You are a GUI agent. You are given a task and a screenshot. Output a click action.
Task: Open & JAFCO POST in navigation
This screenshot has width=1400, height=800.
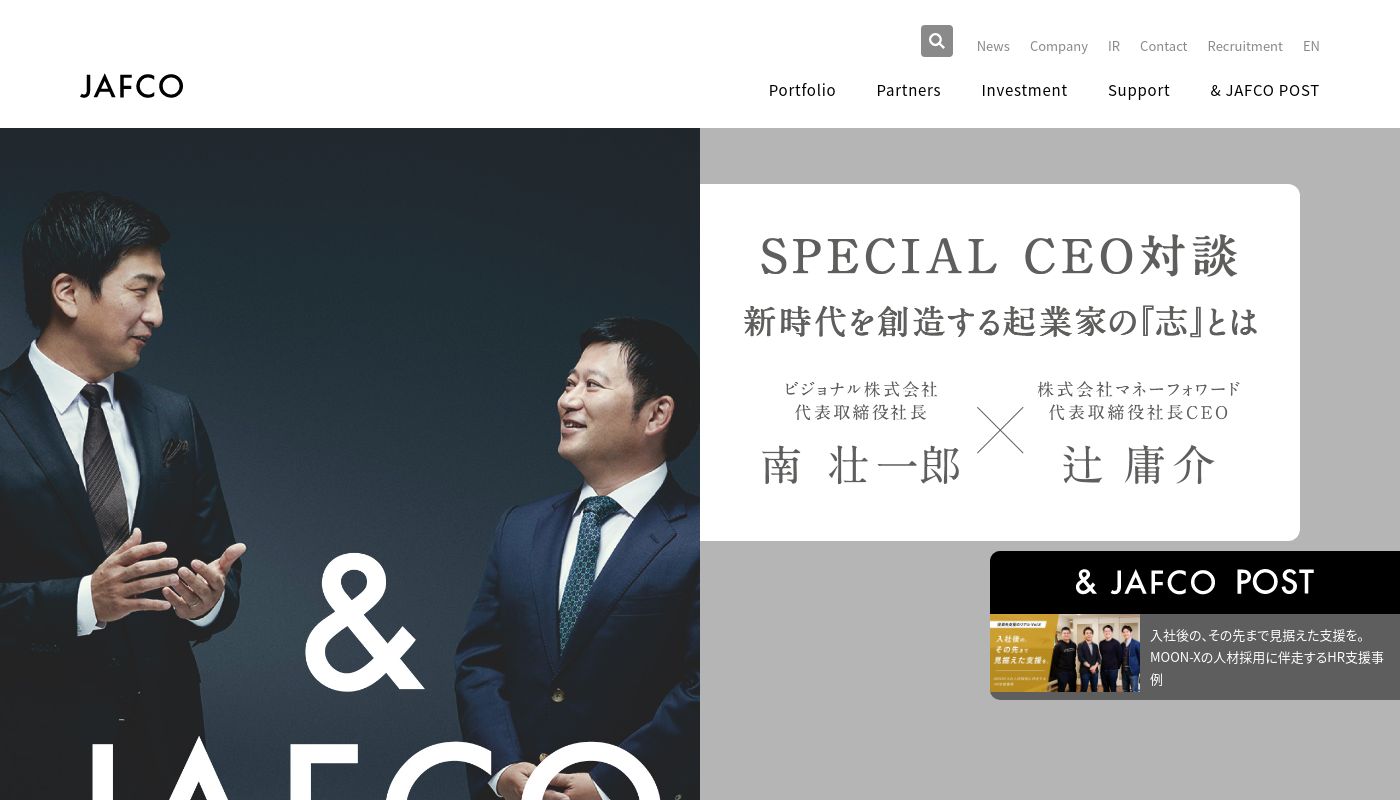pos(1265,90)
